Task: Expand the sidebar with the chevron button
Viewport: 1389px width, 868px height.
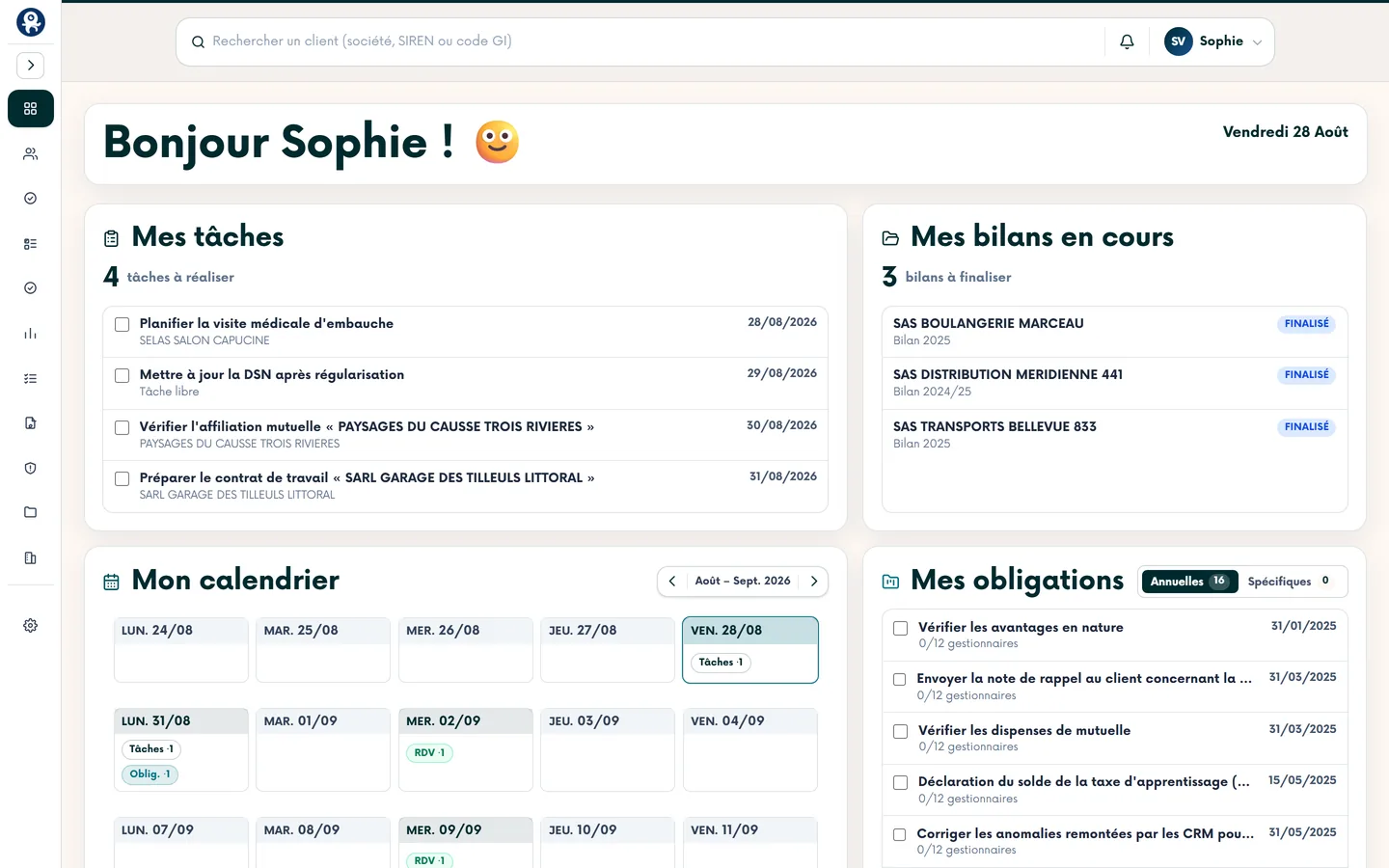Action: 31,66
